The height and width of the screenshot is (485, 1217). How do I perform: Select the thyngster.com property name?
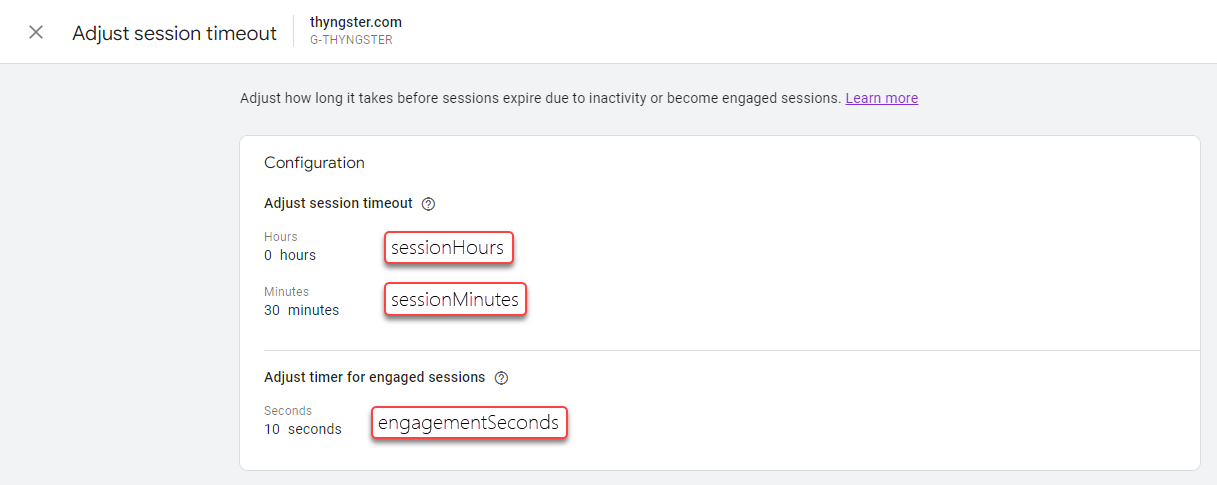[356, 22]
